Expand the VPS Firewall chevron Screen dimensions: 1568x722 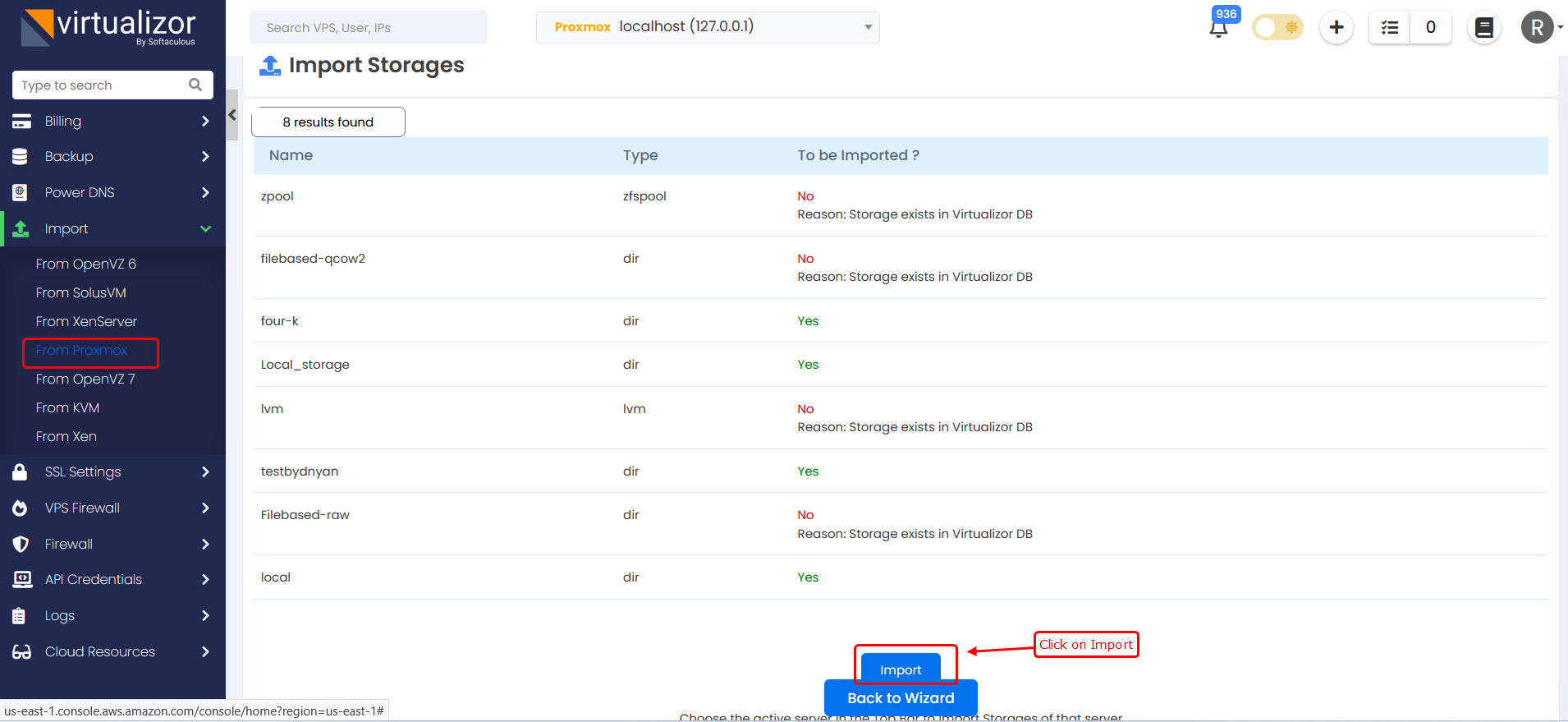pyautogui.click(x=205, y=508)
